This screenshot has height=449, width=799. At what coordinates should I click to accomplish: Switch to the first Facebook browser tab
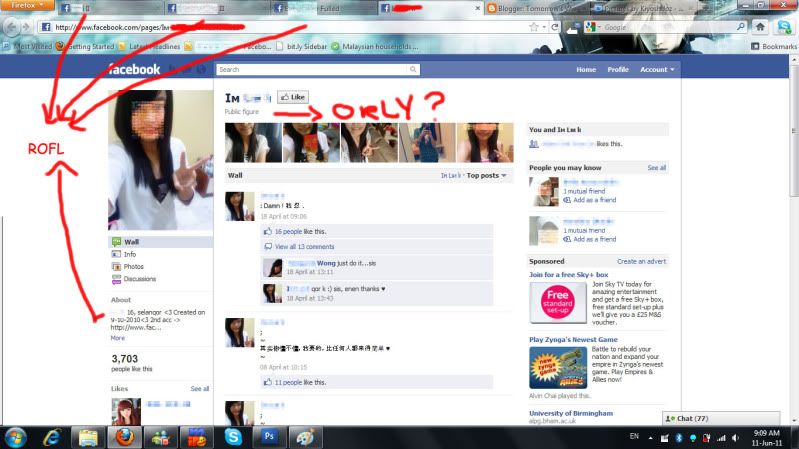[x=110, y=8]
